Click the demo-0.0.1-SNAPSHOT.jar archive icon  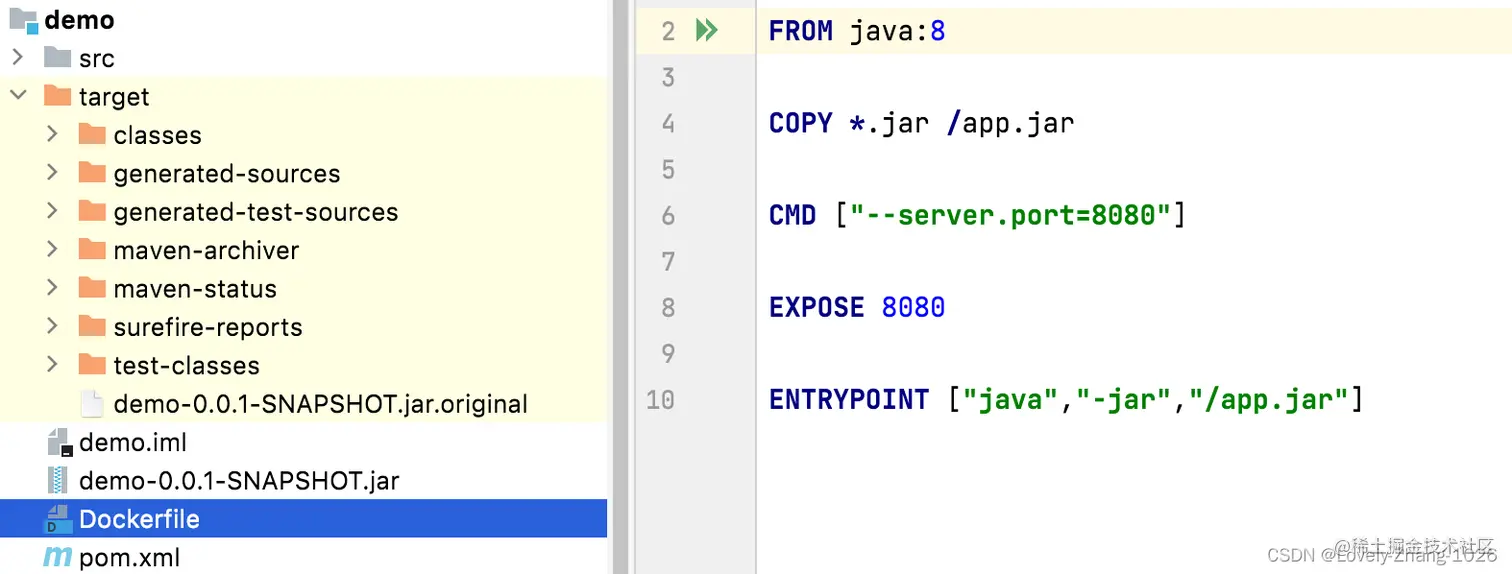(58, 480)
